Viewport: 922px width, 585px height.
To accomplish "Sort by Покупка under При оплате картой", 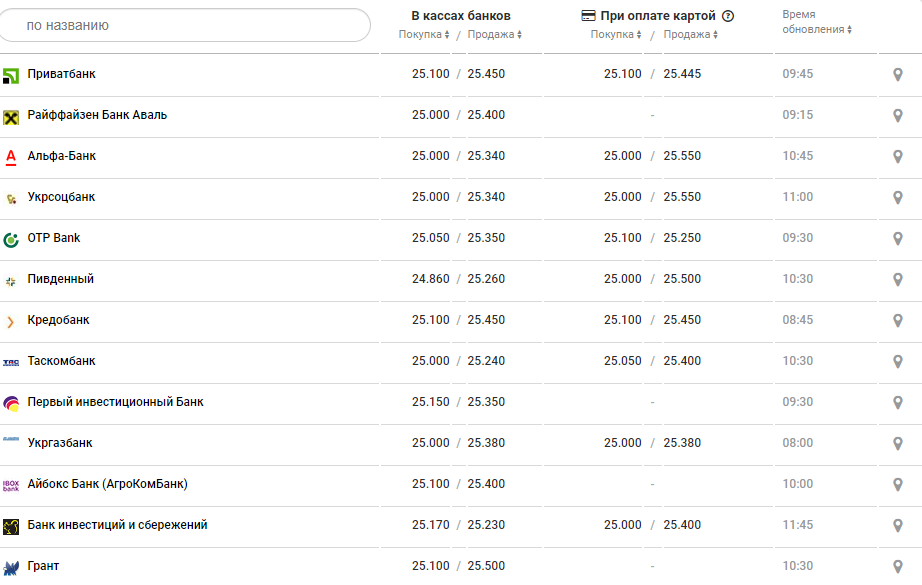I will [616, 35].
